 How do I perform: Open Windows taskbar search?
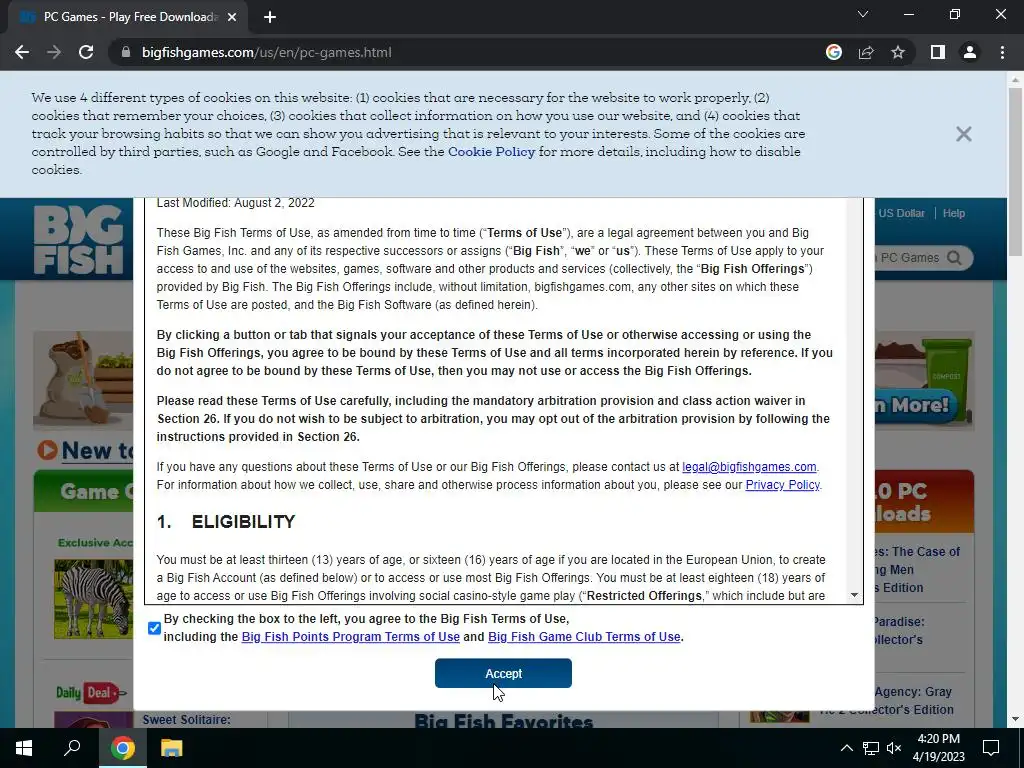click(72, 748)
